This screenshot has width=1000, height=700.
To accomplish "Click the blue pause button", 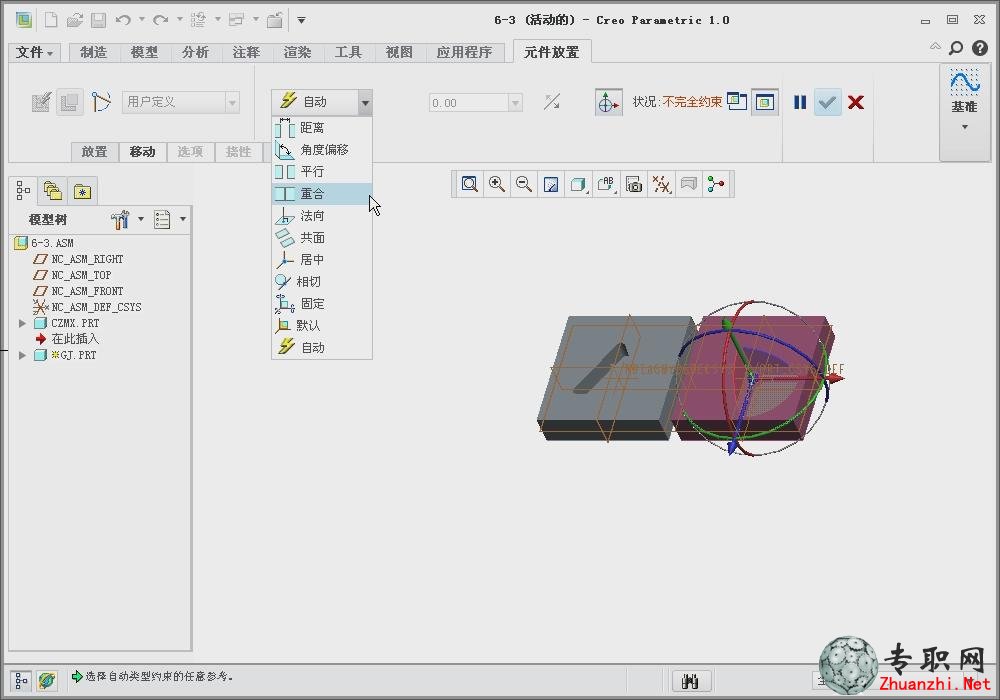I will [x=800, y=102].
